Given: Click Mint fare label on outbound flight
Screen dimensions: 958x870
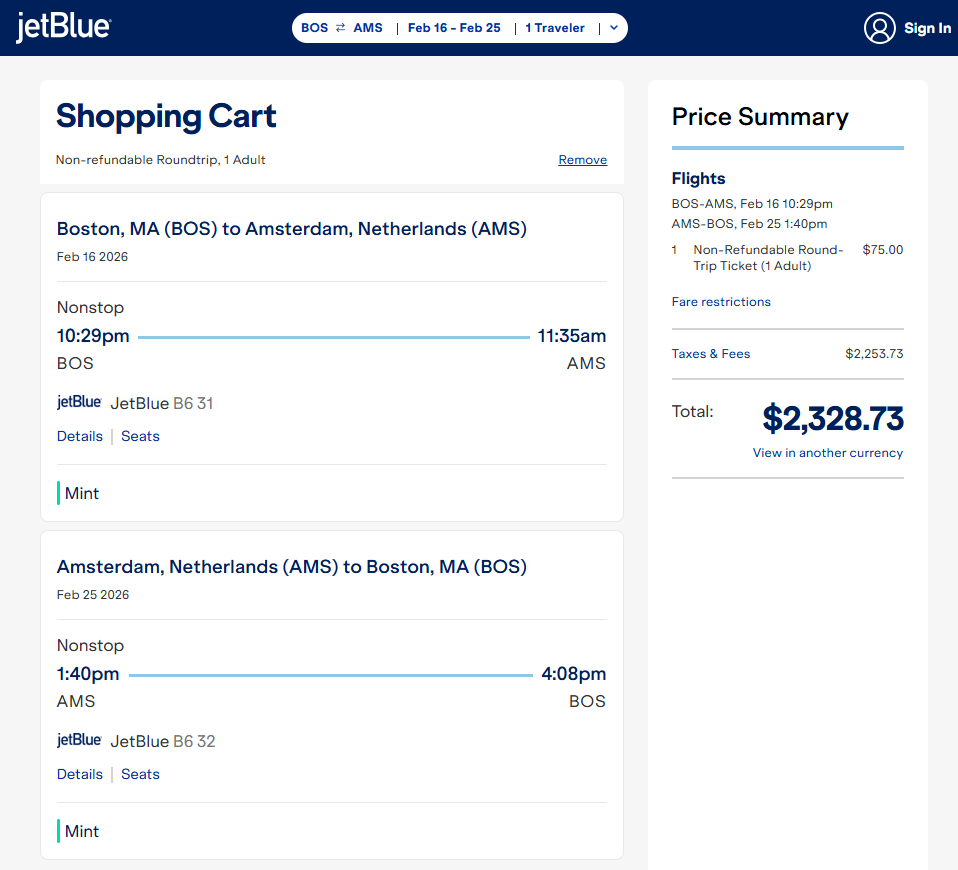Looking at the screenshot, I should coord(81,493).
